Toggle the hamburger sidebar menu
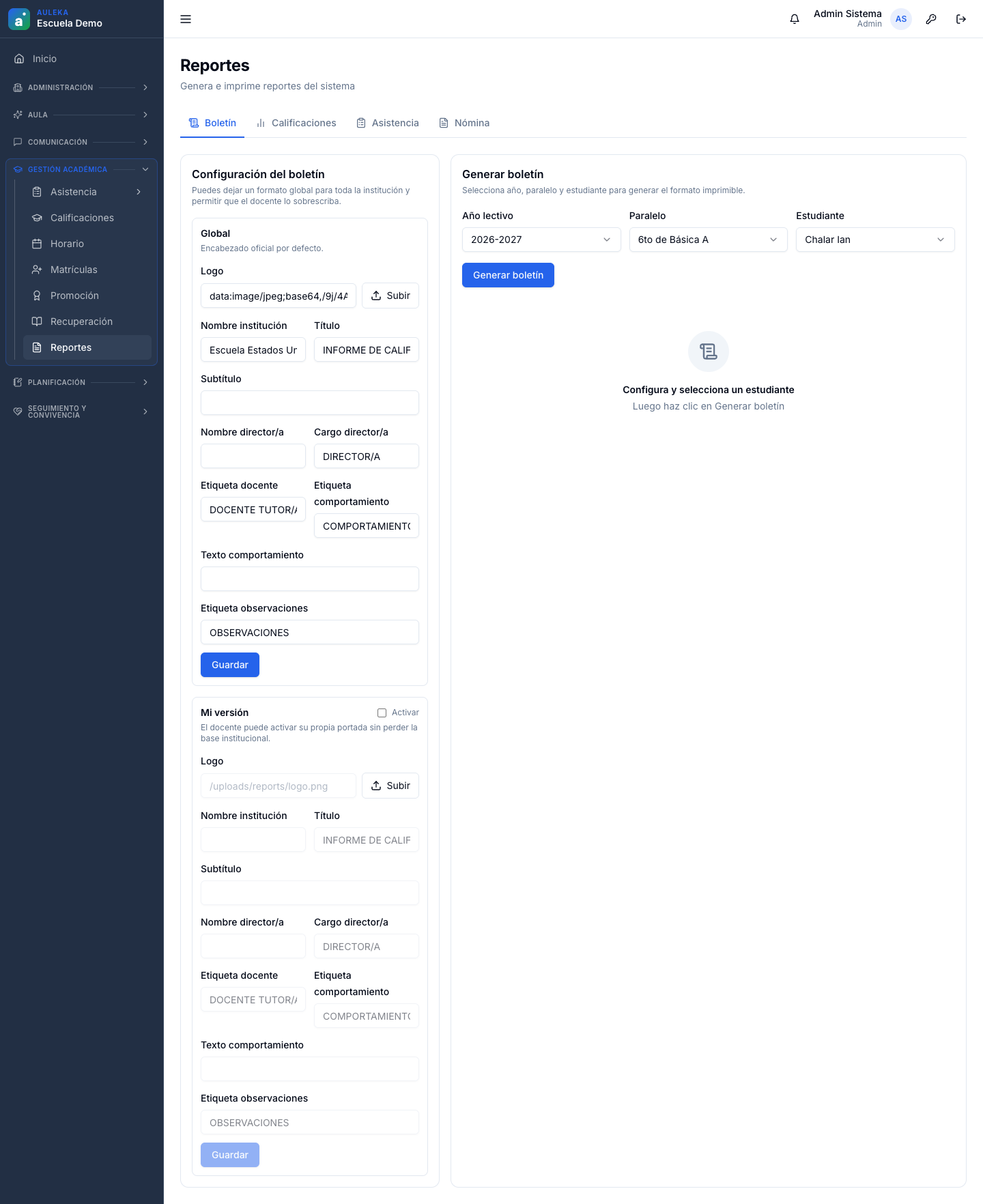The height and width of the screenshot is (1204, 983). pyautogui.click(x=186, y=19)
